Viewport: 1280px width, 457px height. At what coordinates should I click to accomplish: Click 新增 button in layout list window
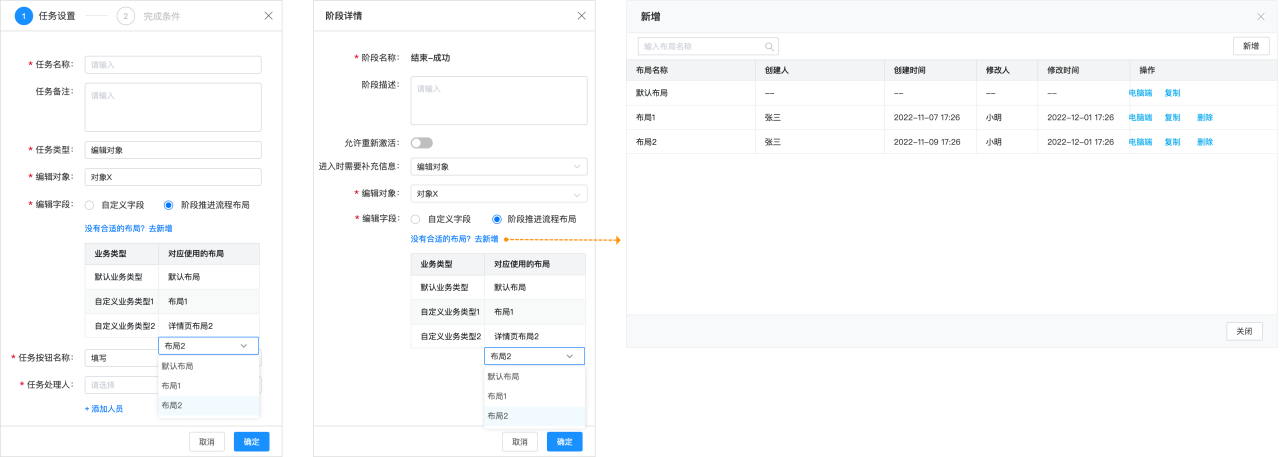click(1251, 46)
